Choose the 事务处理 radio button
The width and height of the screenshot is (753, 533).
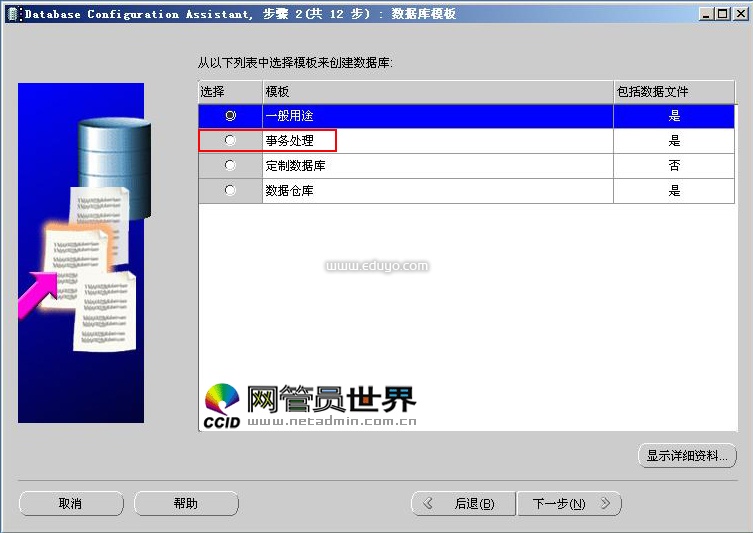231,141
